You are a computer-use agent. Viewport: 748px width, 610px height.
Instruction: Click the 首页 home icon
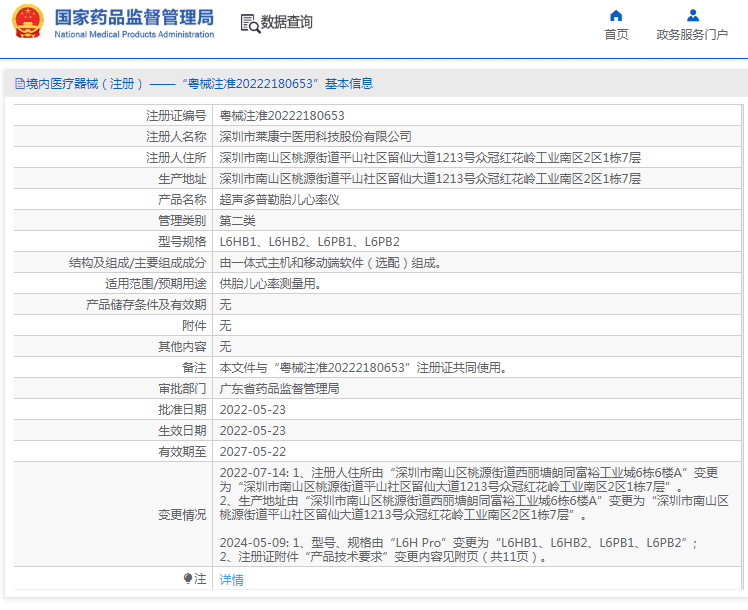pos(616,16)
